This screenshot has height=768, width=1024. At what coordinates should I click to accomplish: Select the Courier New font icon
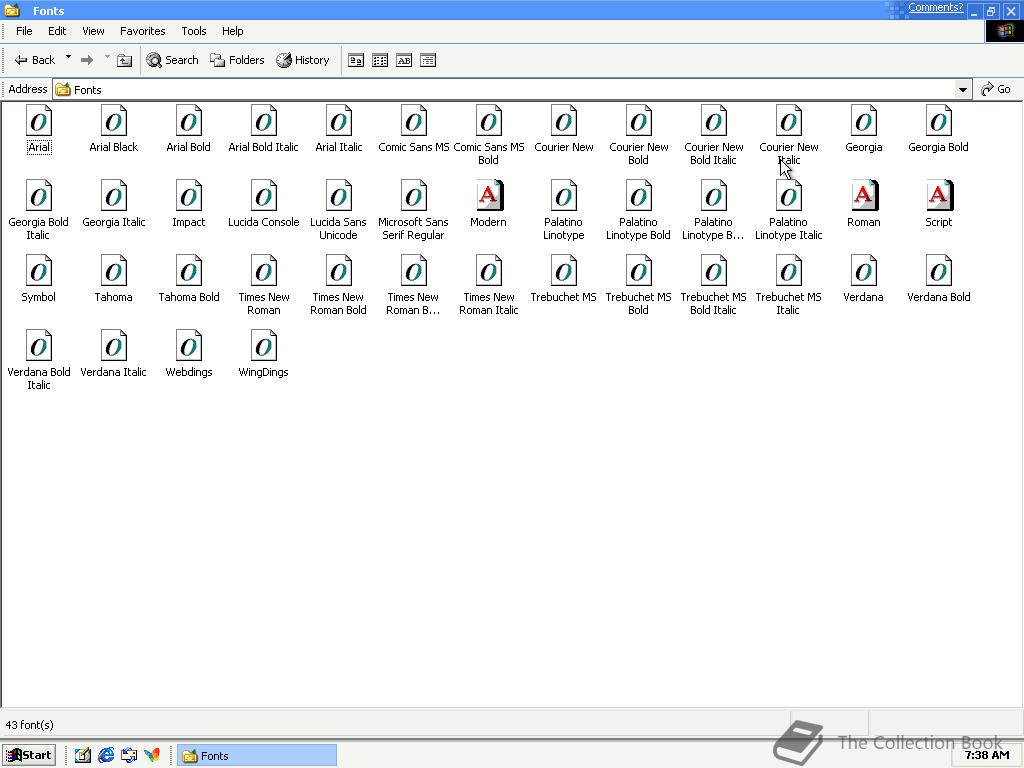click(564, 121)
